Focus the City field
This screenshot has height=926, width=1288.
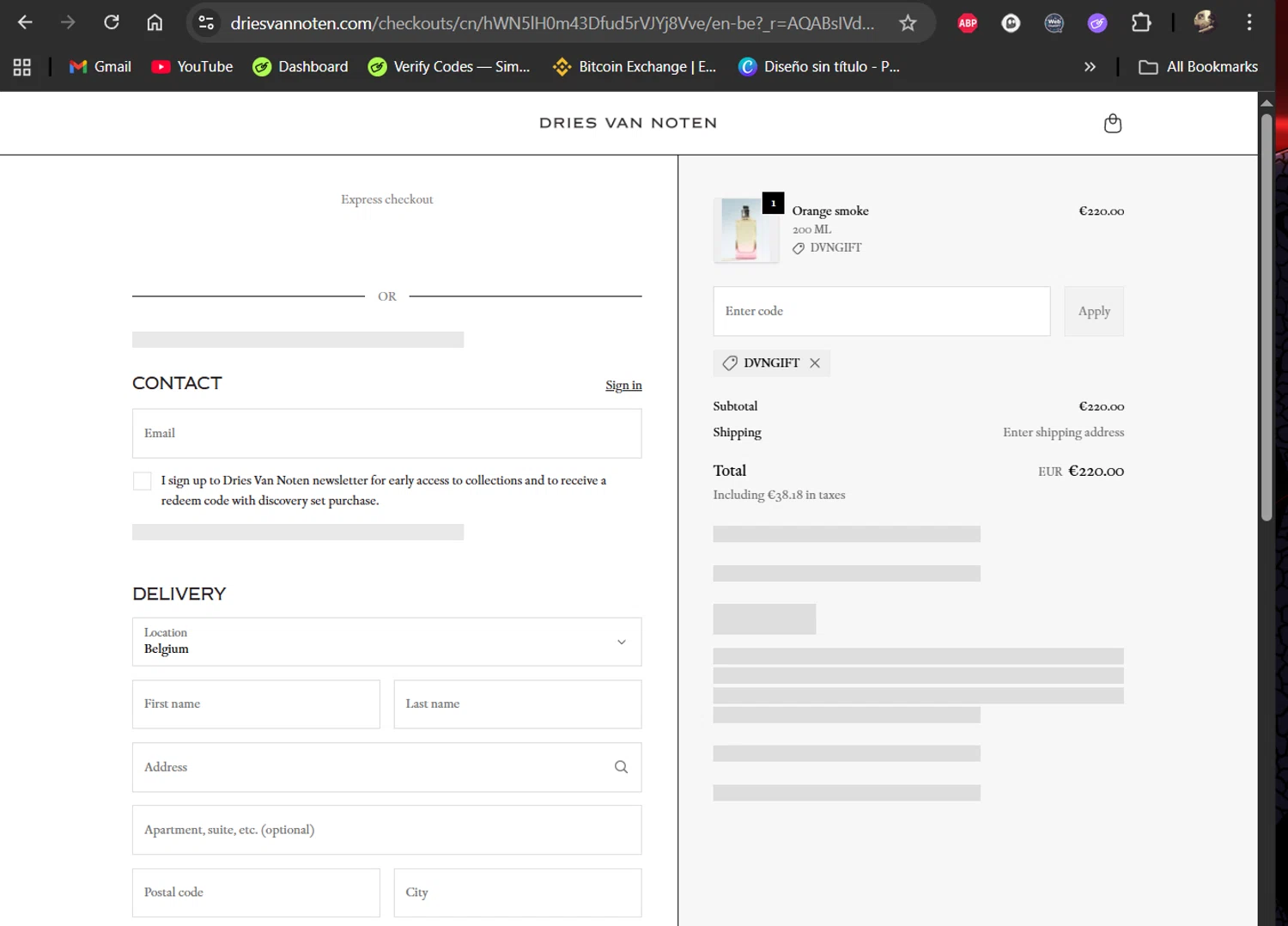pyautogui.click(x=518, y=892)
